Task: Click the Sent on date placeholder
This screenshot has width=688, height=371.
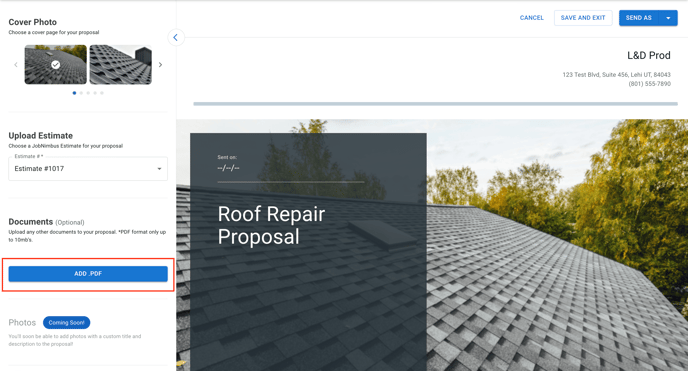Action: (228, 168)
